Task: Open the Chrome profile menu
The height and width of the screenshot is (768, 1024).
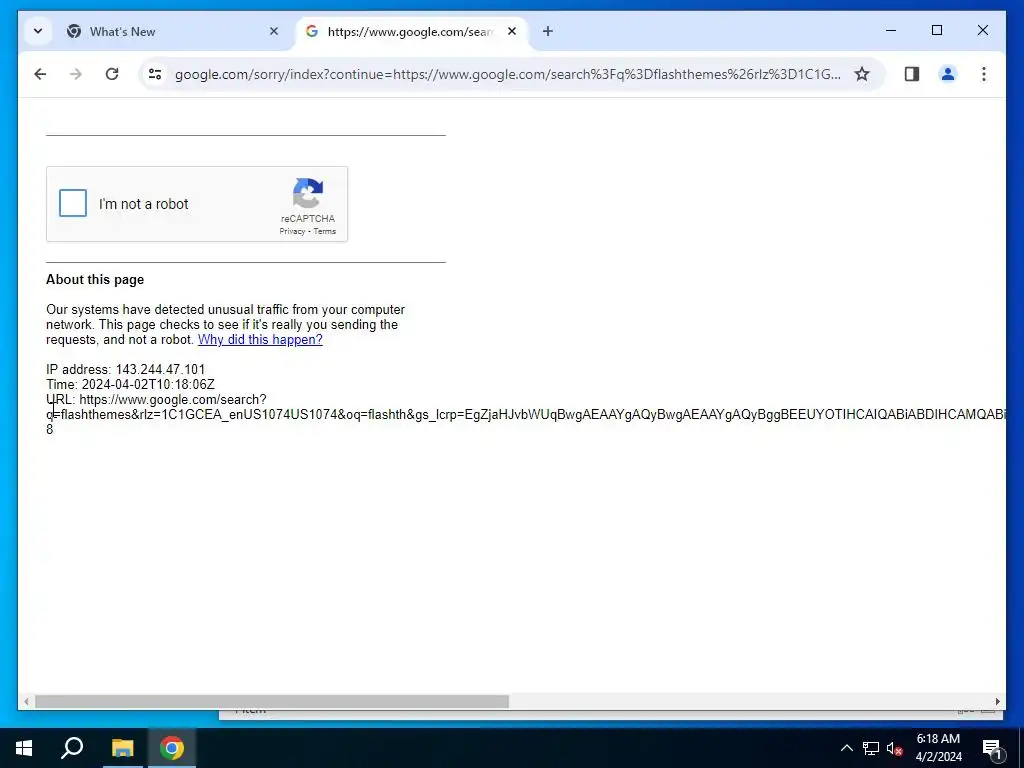Action: 948,74
